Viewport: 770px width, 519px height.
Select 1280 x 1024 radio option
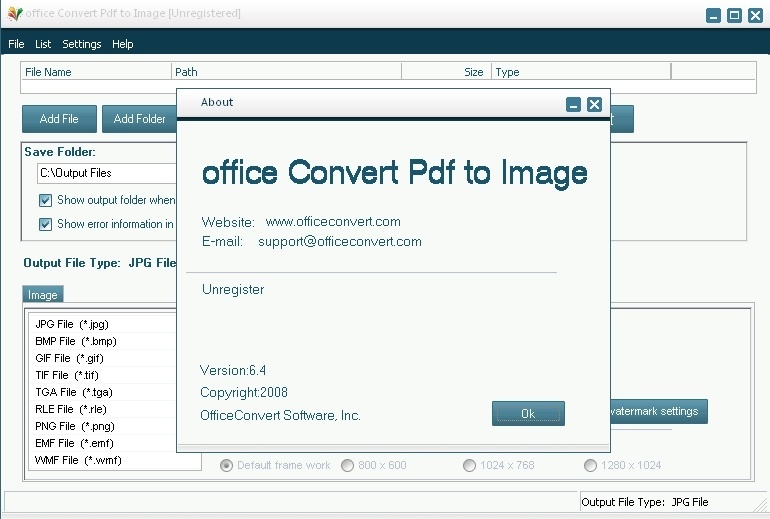(590, 465)
